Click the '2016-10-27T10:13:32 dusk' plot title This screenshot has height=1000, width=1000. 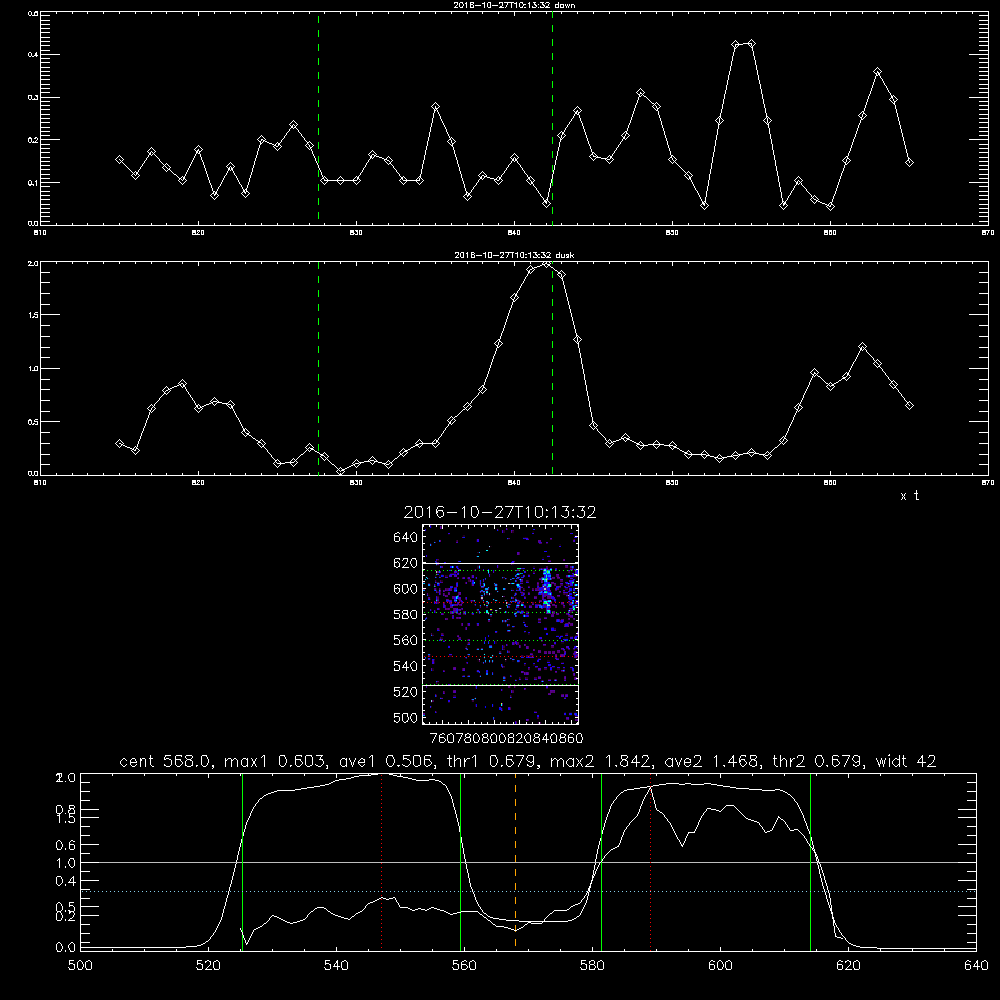click(514, 255)
